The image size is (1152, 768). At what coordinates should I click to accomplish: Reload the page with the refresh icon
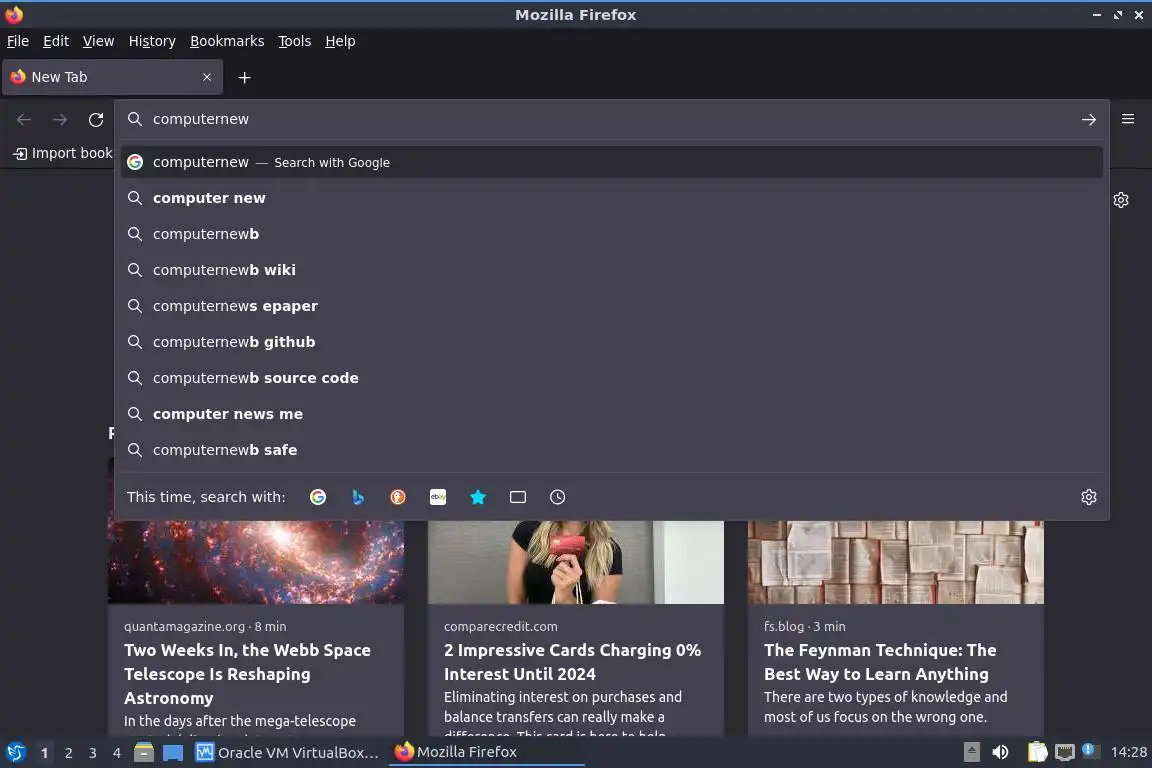pos(96,120)
